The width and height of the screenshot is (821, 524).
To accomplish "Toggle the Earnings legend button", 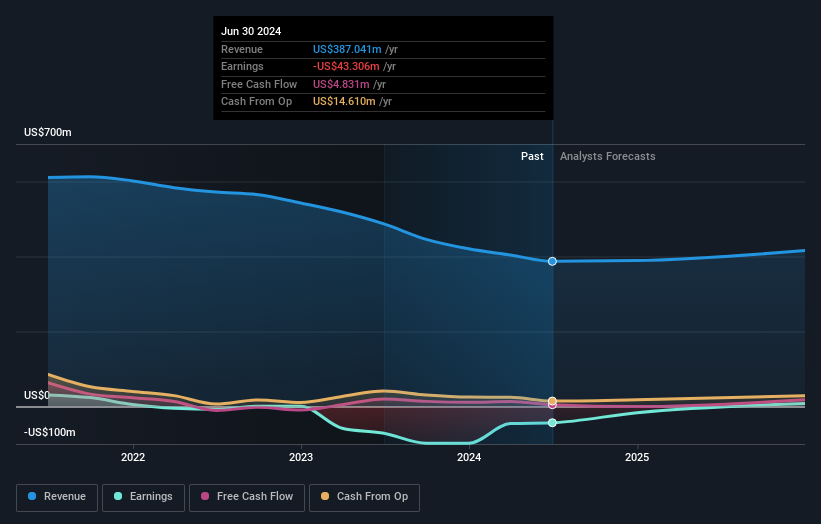I will (x=143, y=497).
